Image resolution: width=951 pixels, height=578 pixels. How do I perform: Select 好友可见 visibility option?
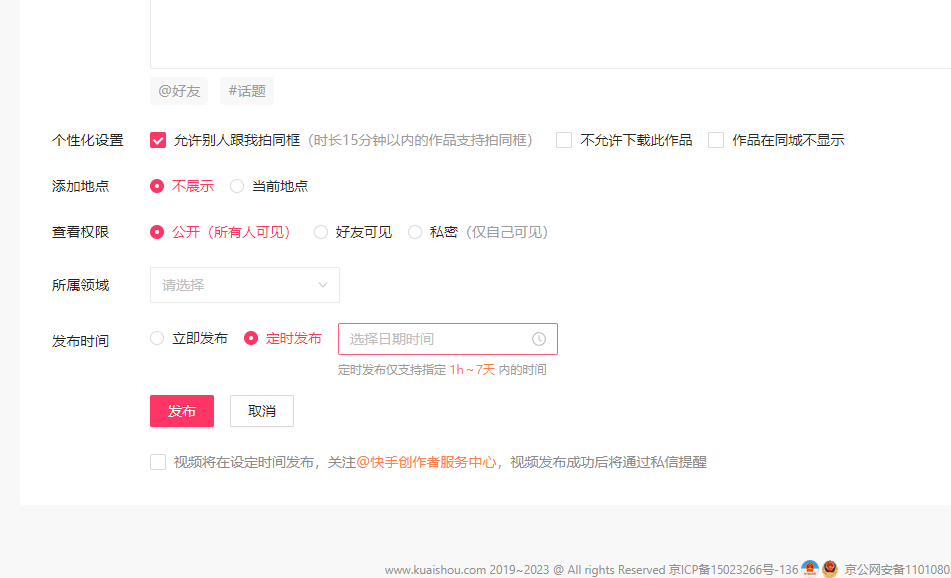[x=320, y=232]
